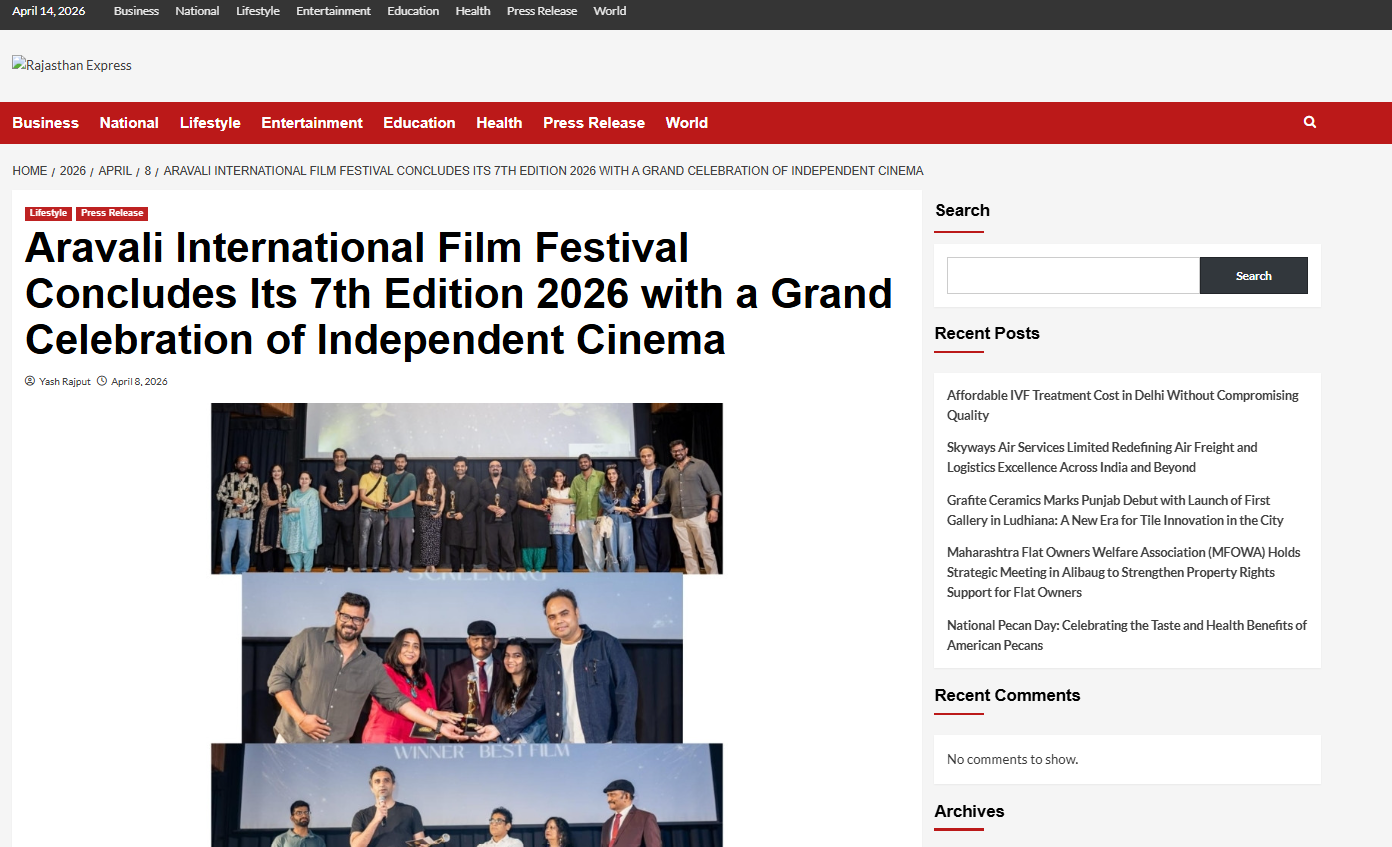Click the Yash Rajput author link

pos(64,381)
